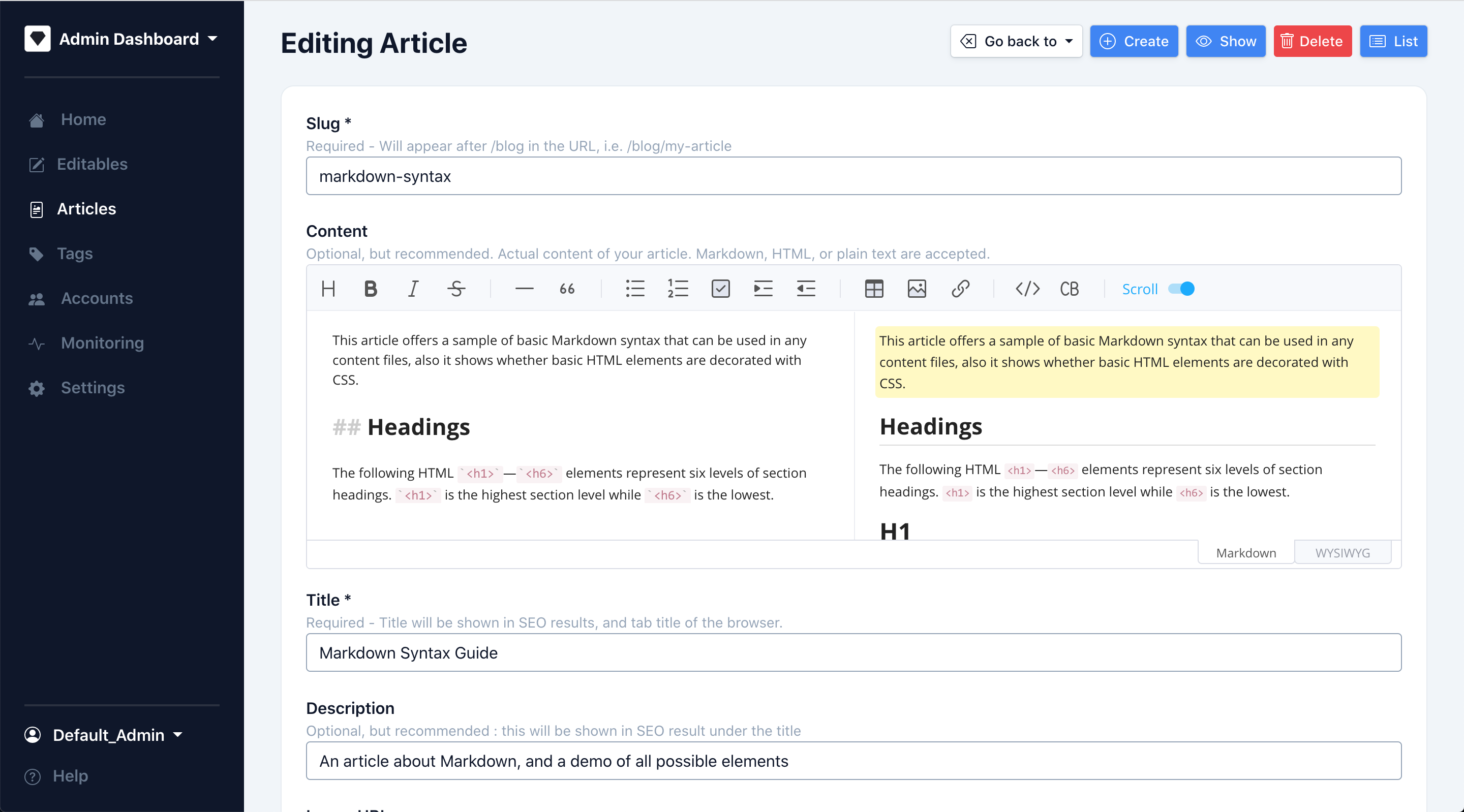Viewport: 1464px width, 812px height.
Task: Open Editables in the sidebar menu
Action: 92,164
